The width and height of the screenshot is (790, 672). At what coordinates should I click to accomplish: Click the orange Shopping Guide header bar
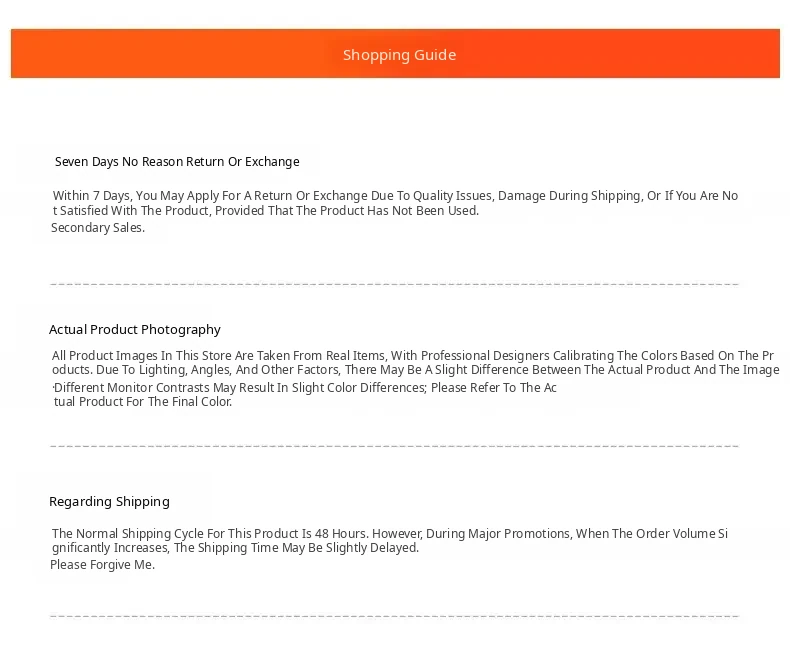point(396,53)
